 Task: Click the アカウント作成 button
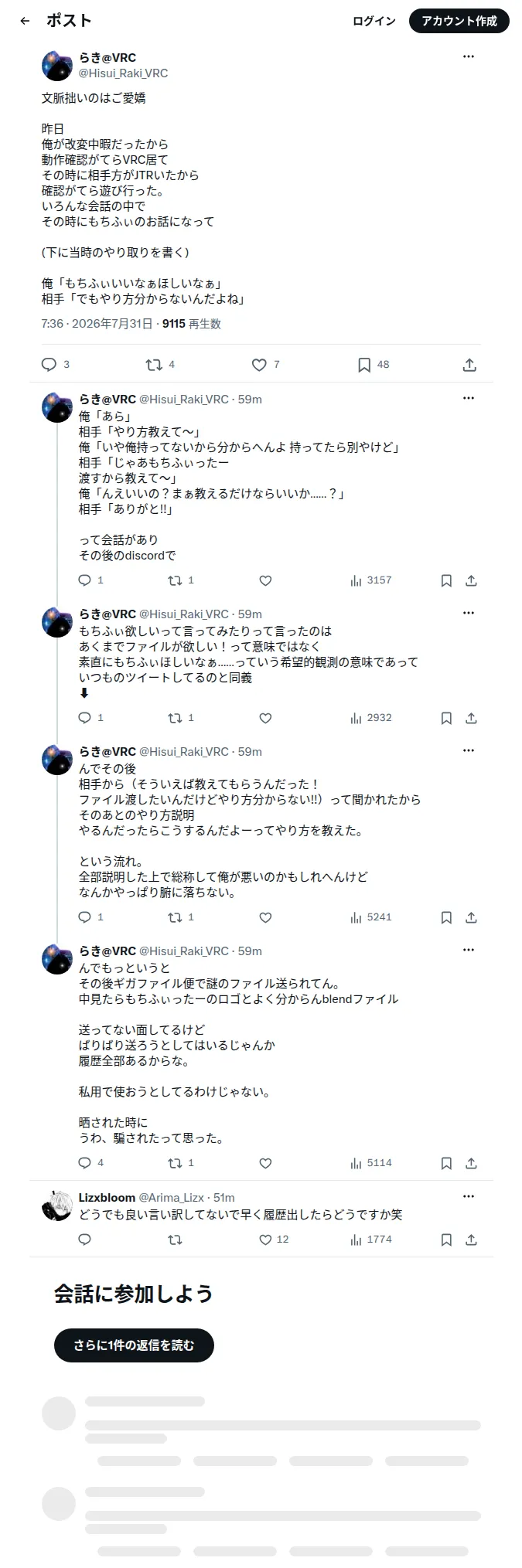coord(459,21)
